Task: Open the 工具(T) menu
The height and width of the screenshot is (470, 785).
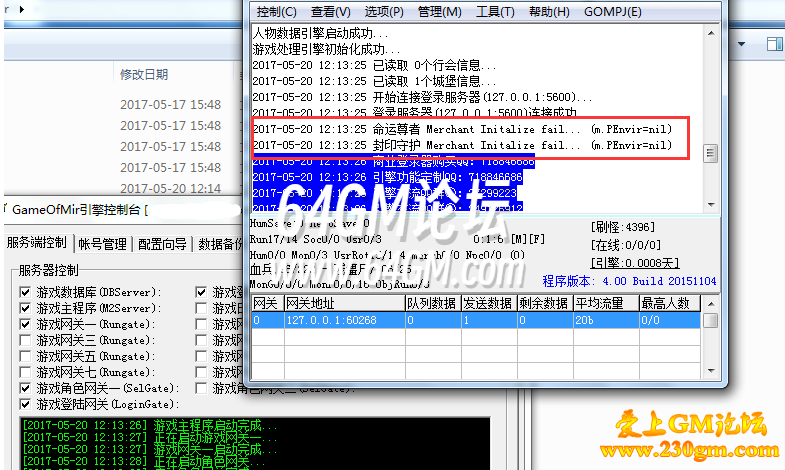Action: pyautogui.click(x=495, y=12)
